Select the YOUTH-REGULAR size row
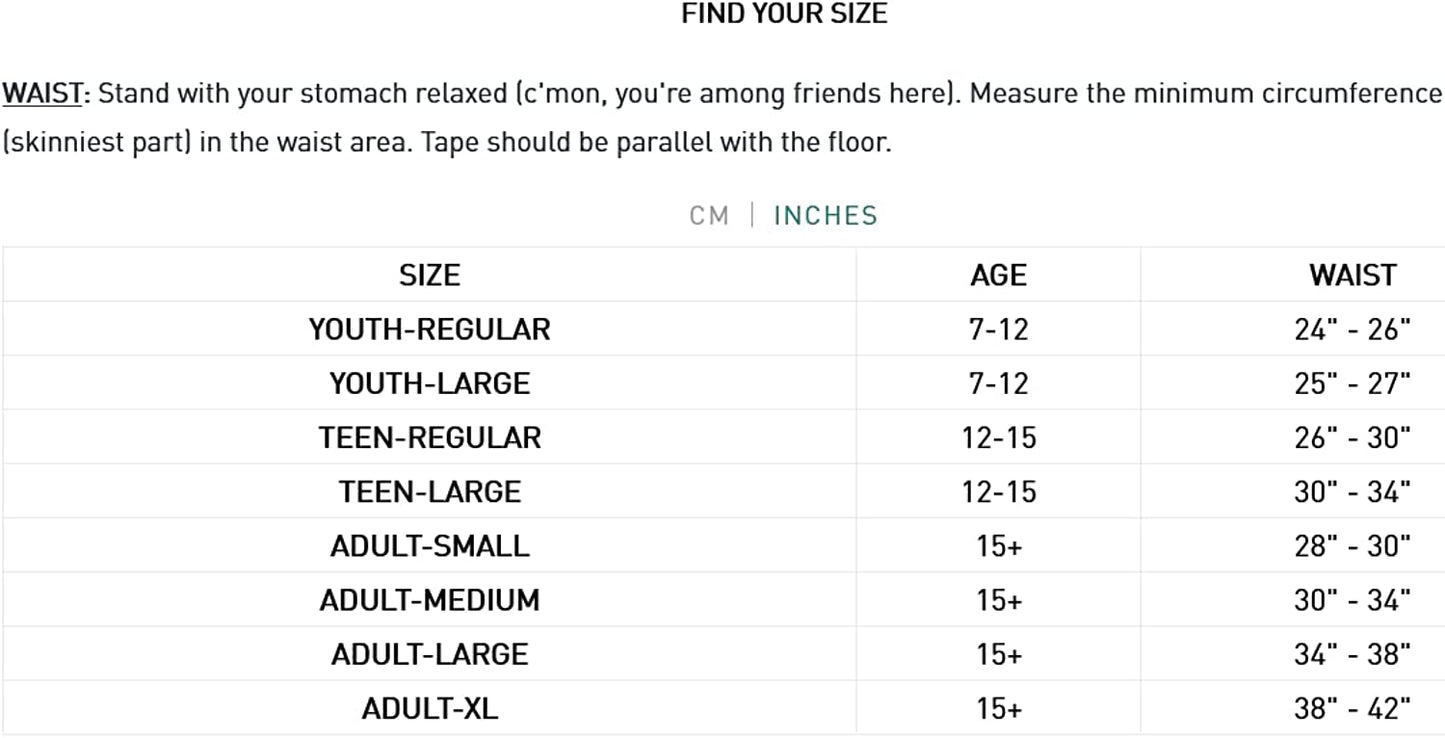This screenshot has width=1445, height=738. 429,329
